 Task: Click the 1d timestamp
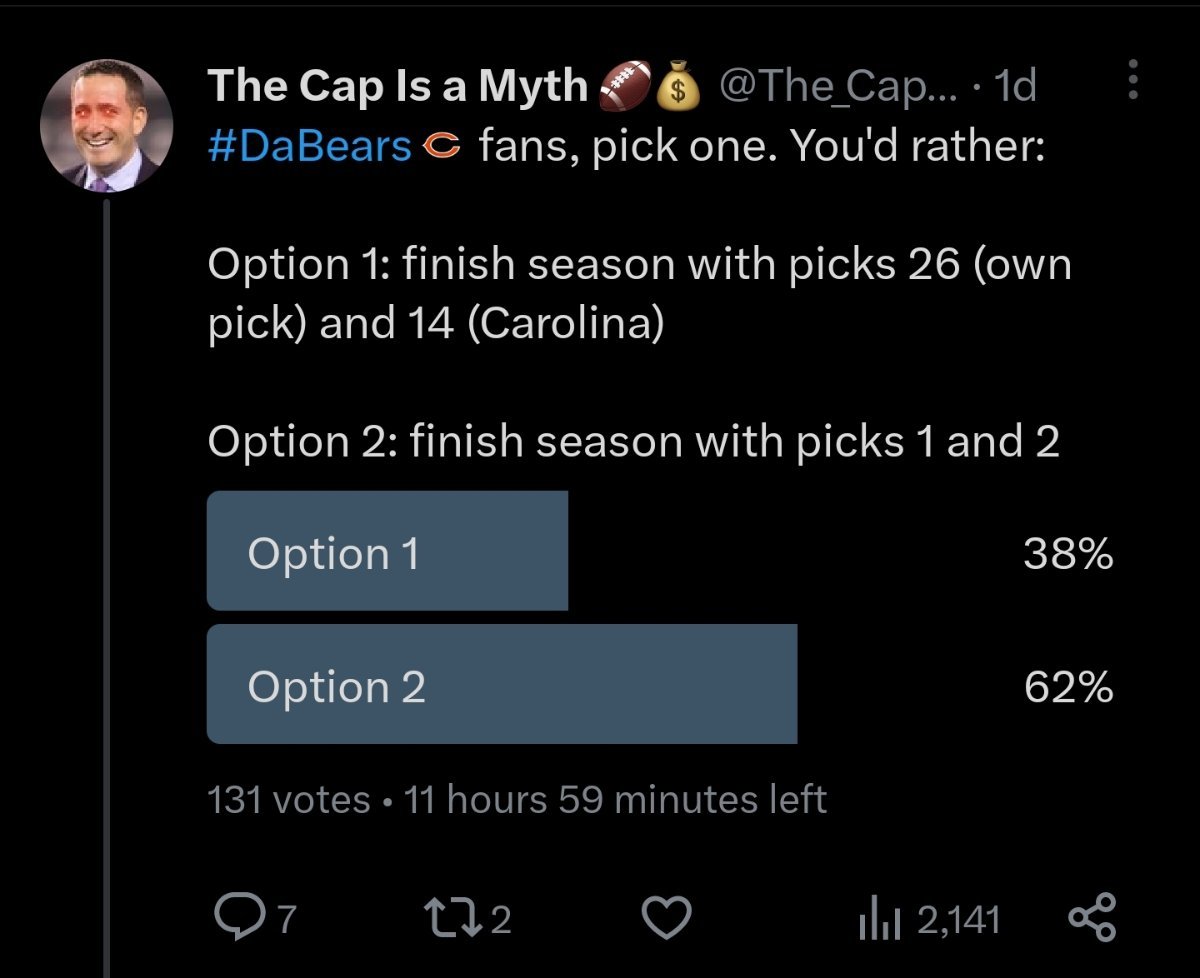1016,87
